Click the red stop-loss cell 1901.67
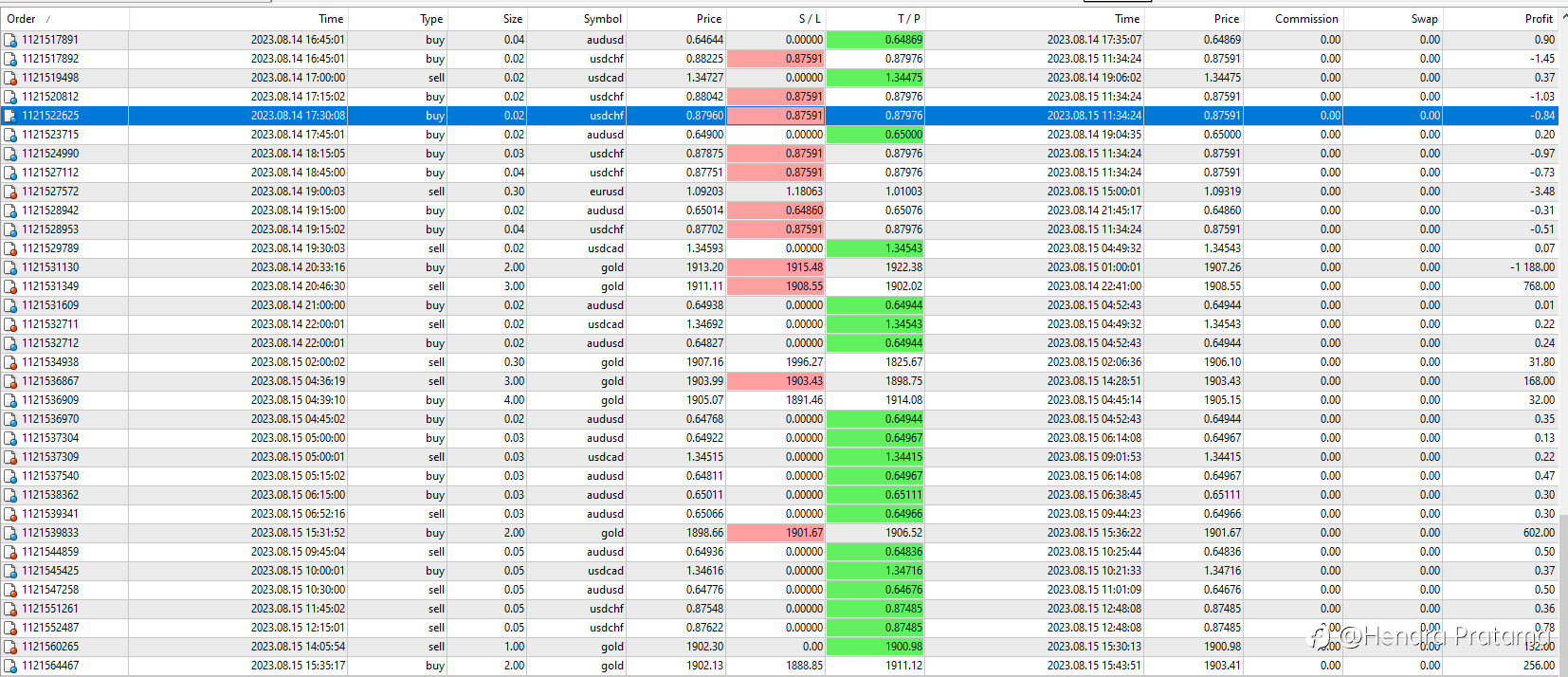 coord(776,533)
